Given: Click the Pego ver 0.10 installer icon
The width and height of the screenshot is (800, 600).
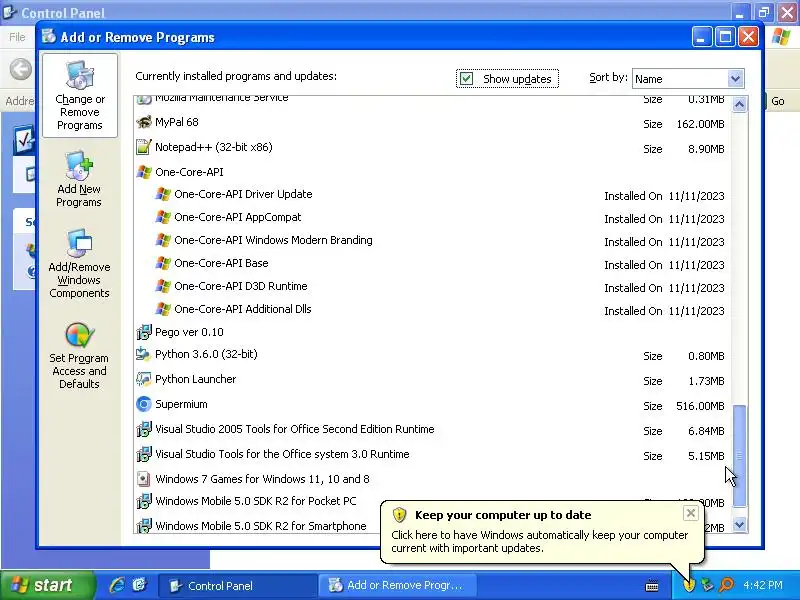Looking at the screenshot, I should click(x=144, y=332).
